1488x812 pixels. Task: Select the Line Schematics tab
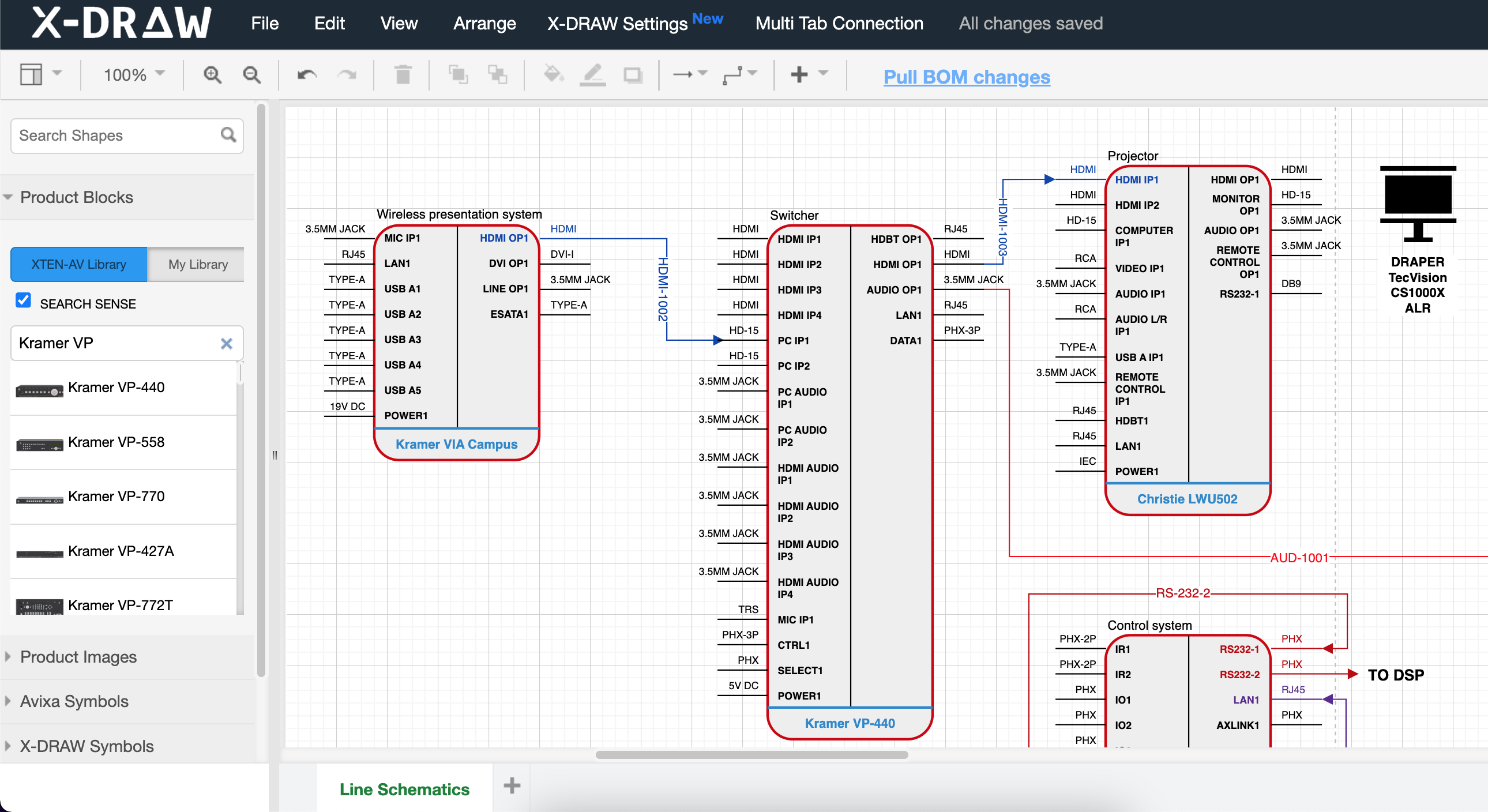(x=404, y=789)
